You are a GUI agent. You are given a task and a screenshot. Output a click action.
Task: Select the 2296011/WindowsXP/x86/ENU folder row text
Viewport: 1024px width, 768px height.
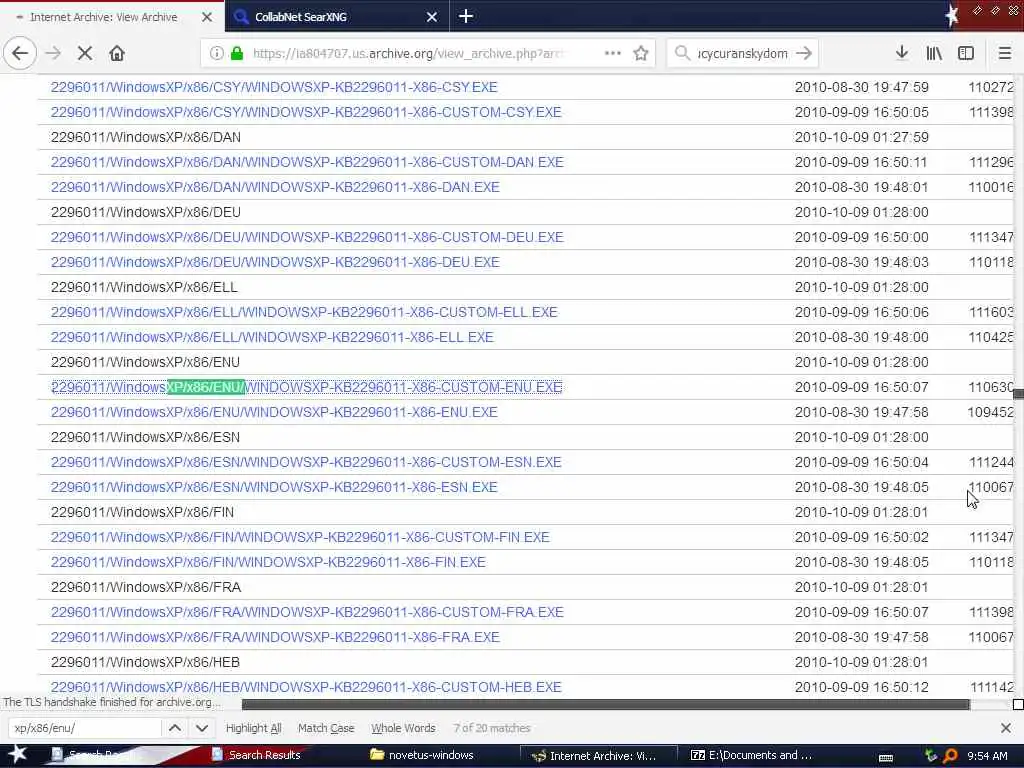tap(145, 362)
